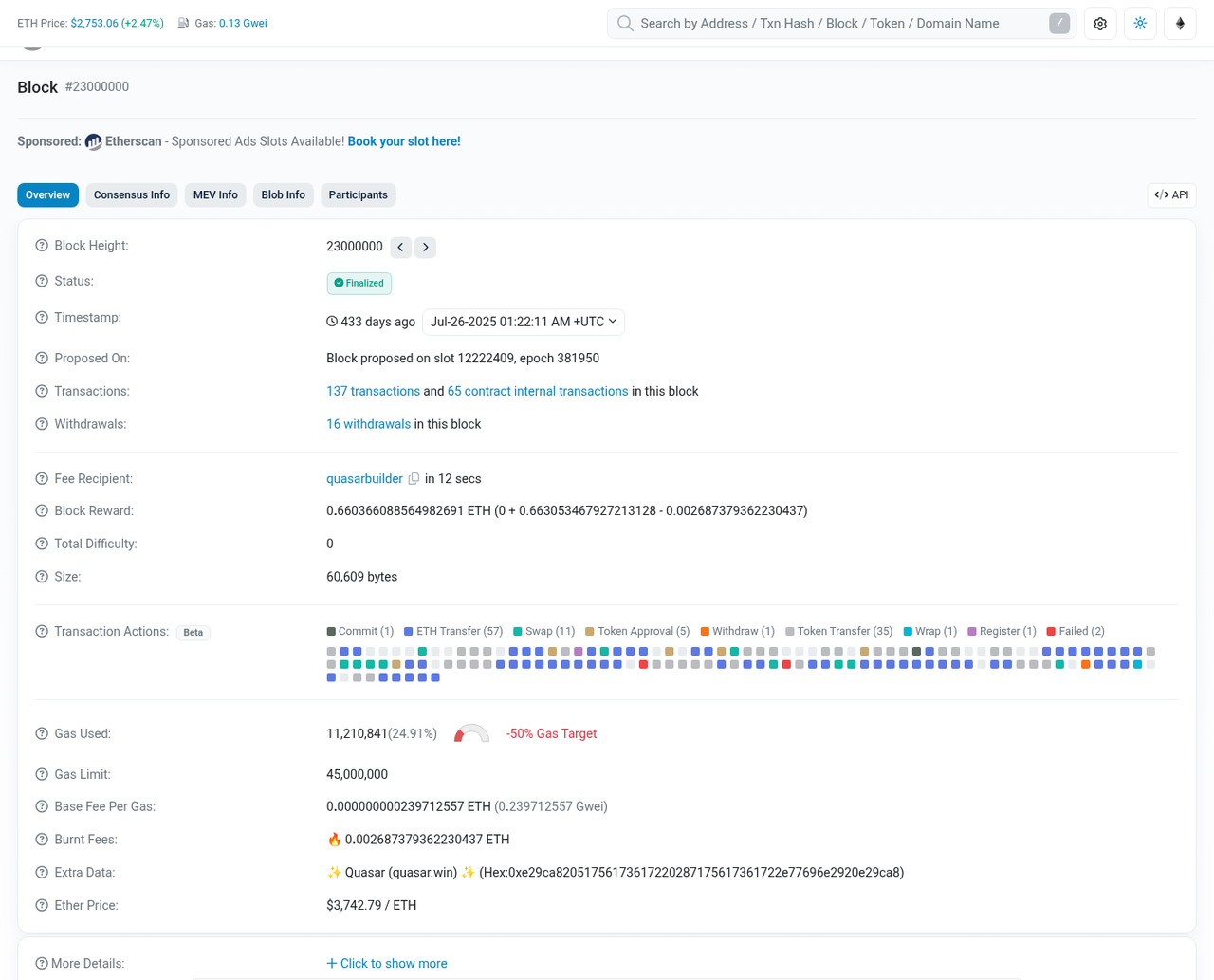The height and width of the screenshot is (980, 1214).
Task: Click the ETH Transfer (57) legend swatch
Action: [x=409, y=632]
